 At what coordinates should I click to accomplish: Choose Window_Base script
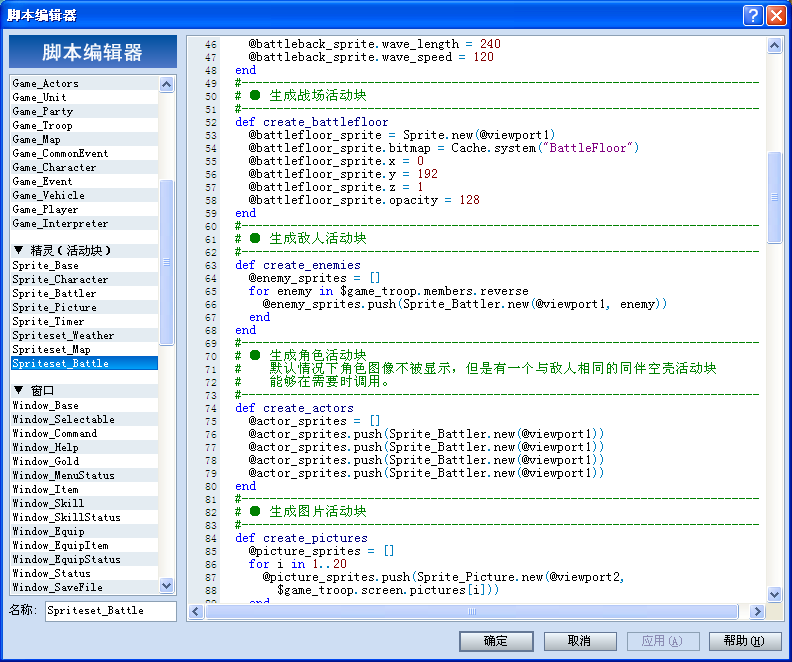coord(84,405)
